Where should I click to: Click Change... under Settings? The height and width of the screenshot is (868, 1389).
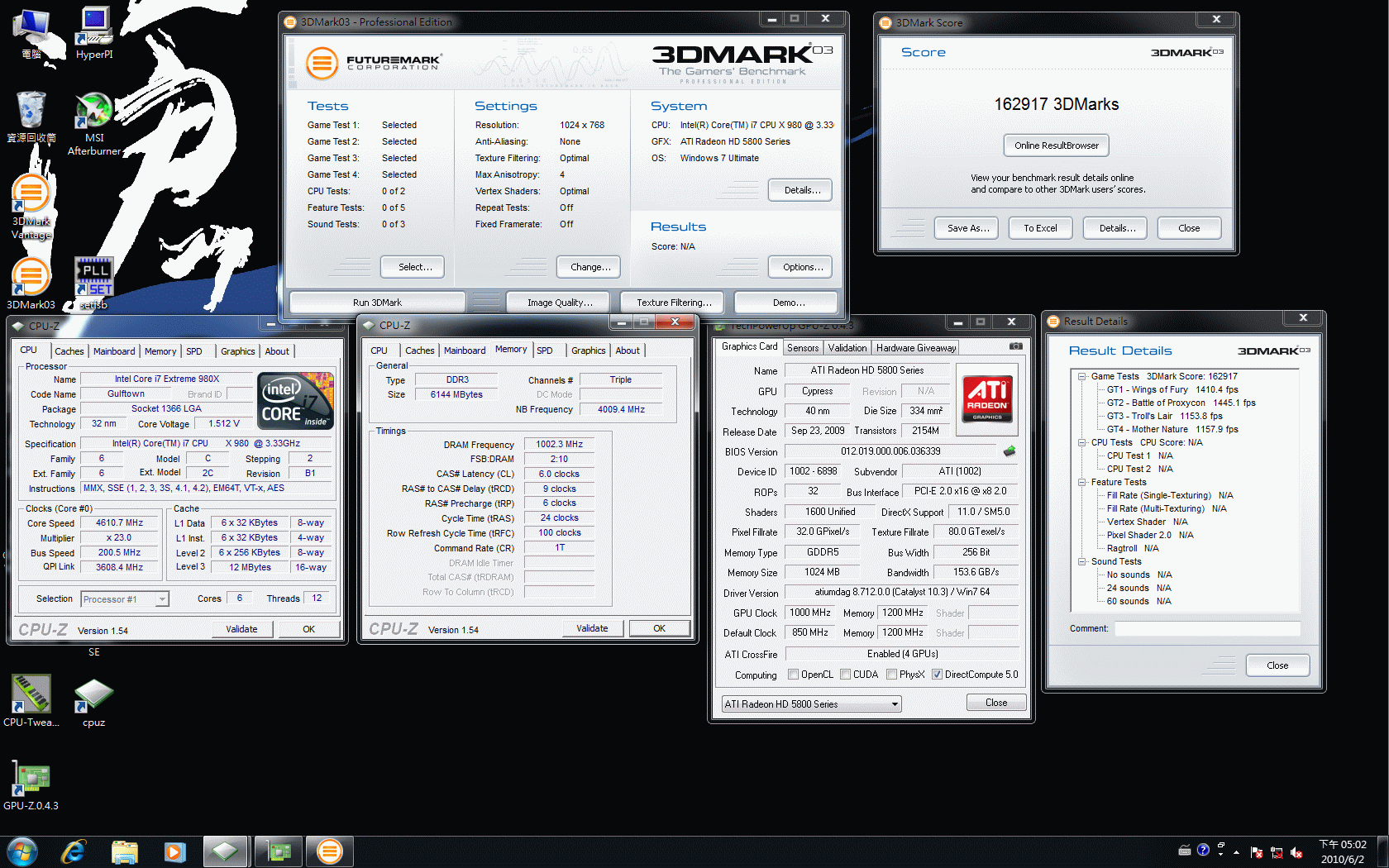pyautogui.click(x=589, y=267)
